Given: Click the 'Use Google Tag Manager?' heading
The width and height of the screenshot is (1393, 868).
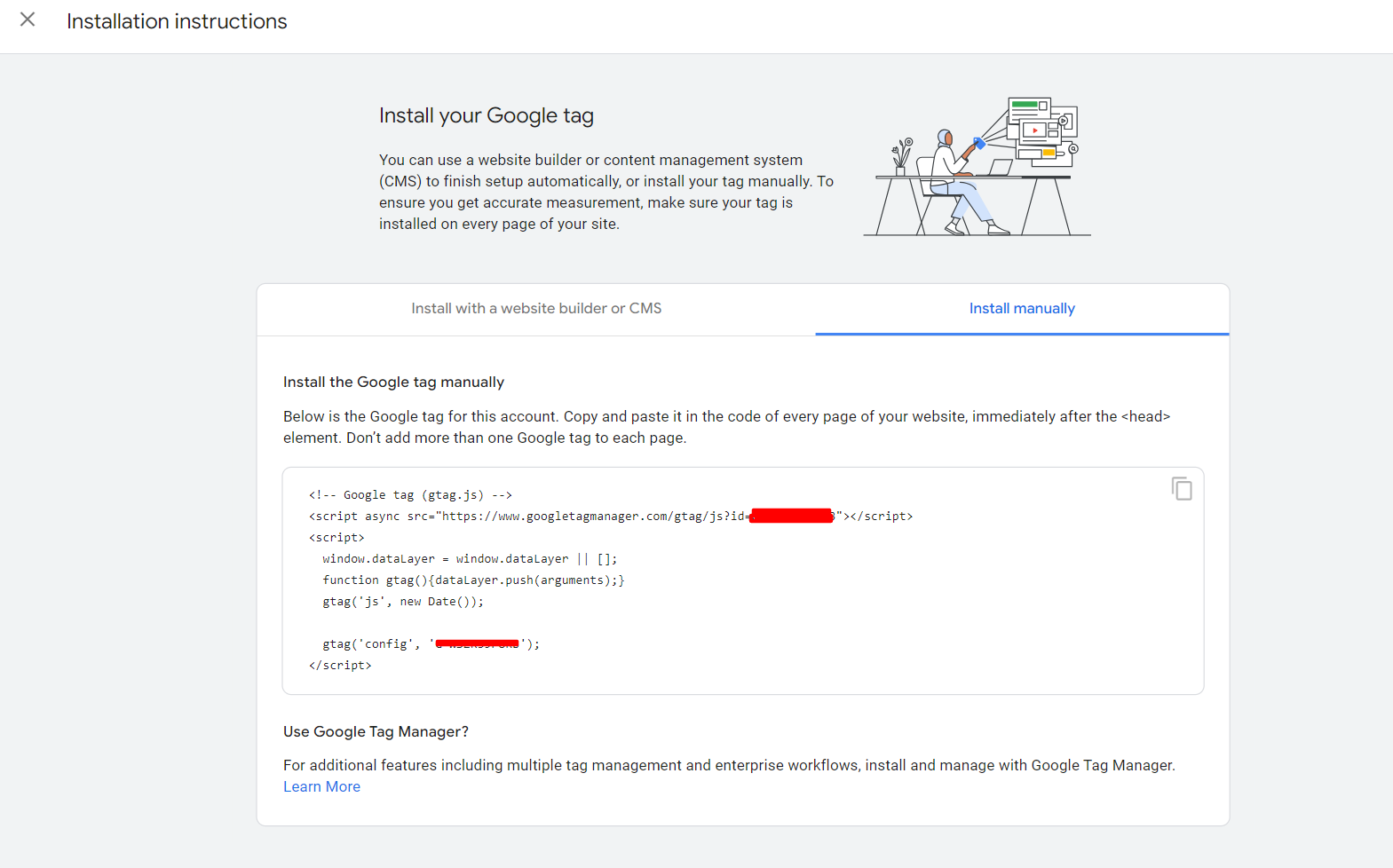Looking at the screenshot, I should [376, 731].
